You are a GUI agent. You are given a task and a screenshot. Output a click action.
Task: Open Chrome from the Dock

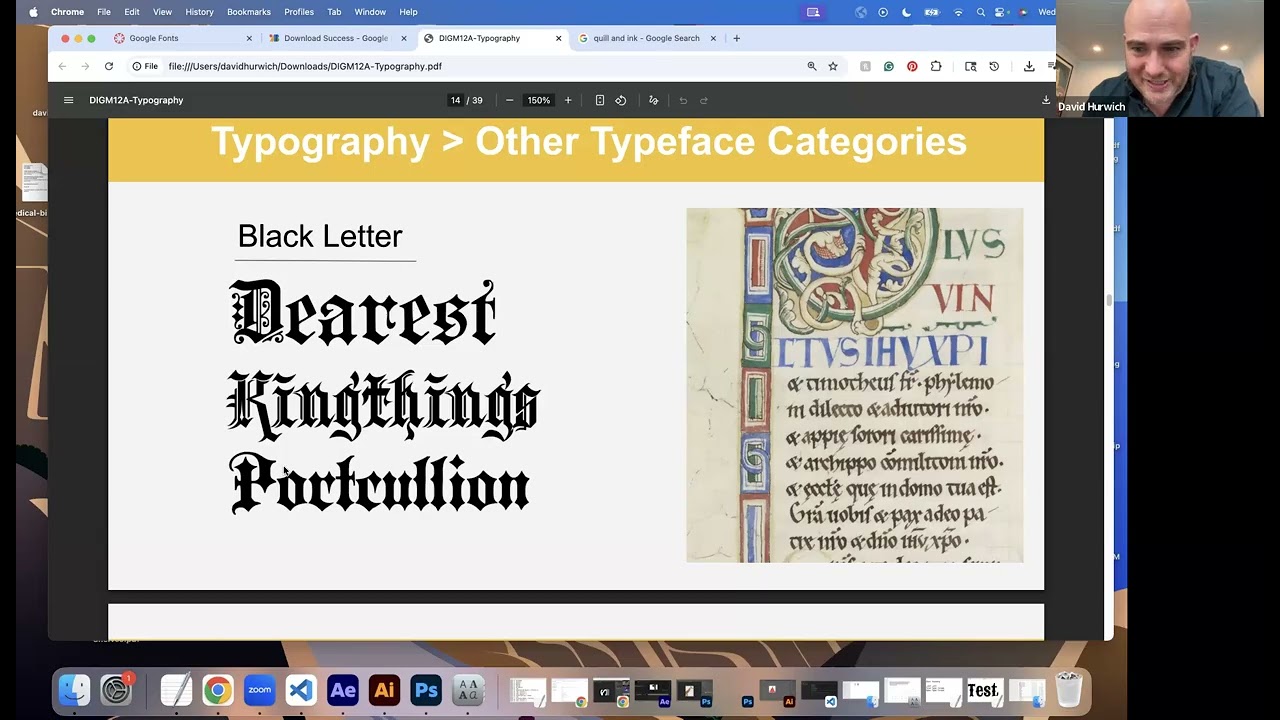217,690
